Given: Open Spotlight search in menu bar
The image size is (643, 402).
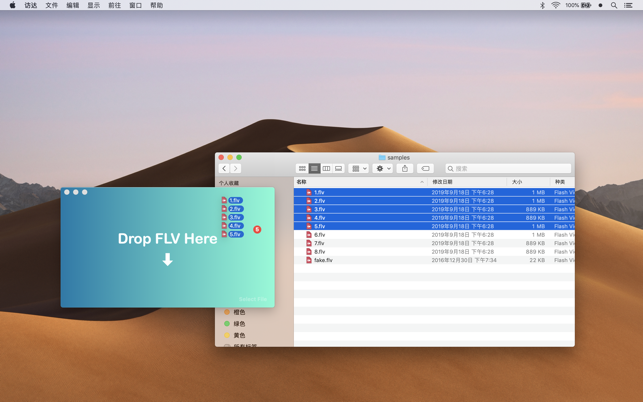Looking at the screenshot, I should point(614,5).
